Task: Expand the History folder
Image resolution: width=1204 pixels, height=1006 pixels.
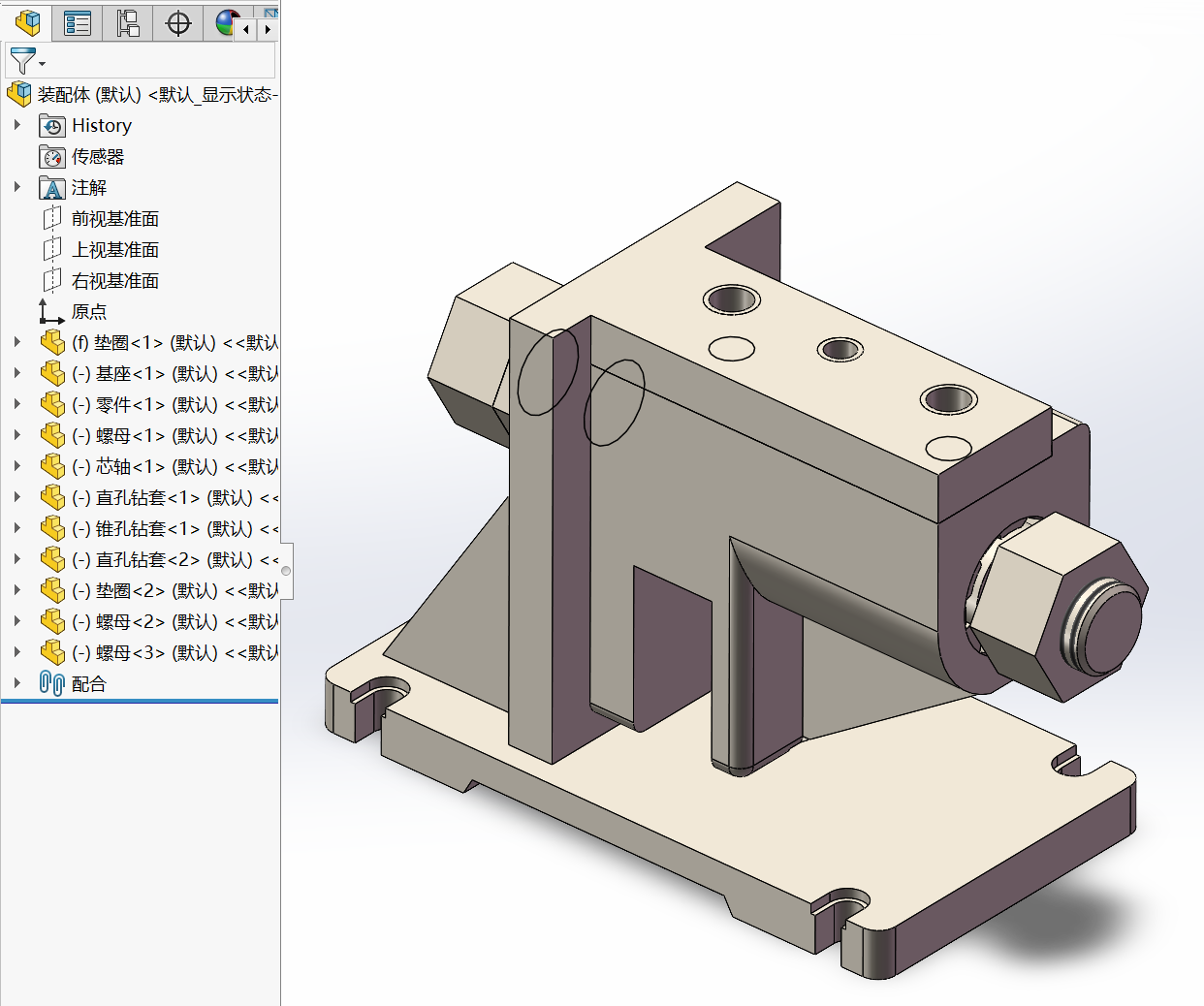Action: coord(17,125)
